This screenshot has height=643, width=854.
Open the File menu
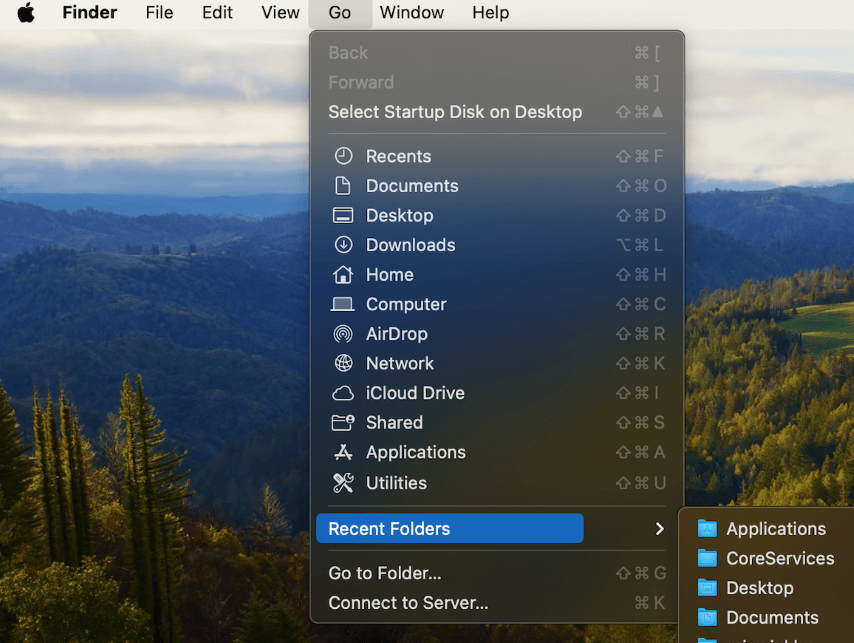[x=159, y=13]
